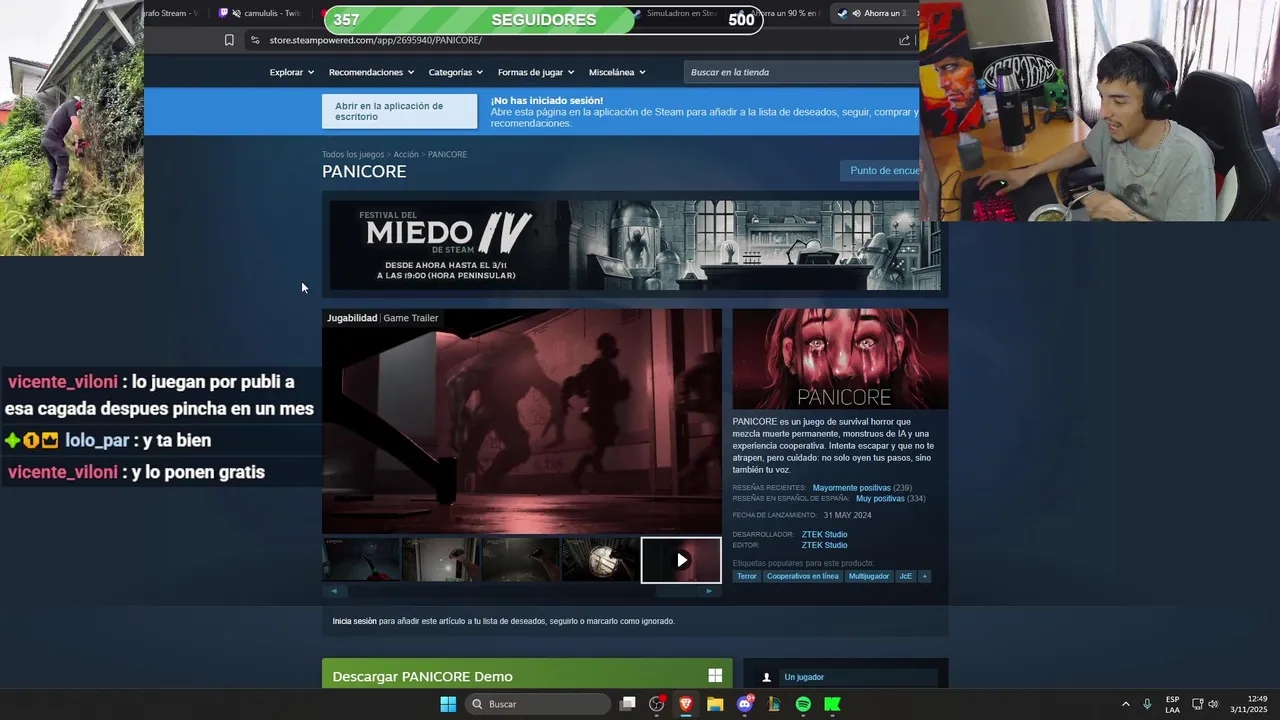Click the taskbar Buscar search box
Screen dimensions: 1280x720
(538, 704)
